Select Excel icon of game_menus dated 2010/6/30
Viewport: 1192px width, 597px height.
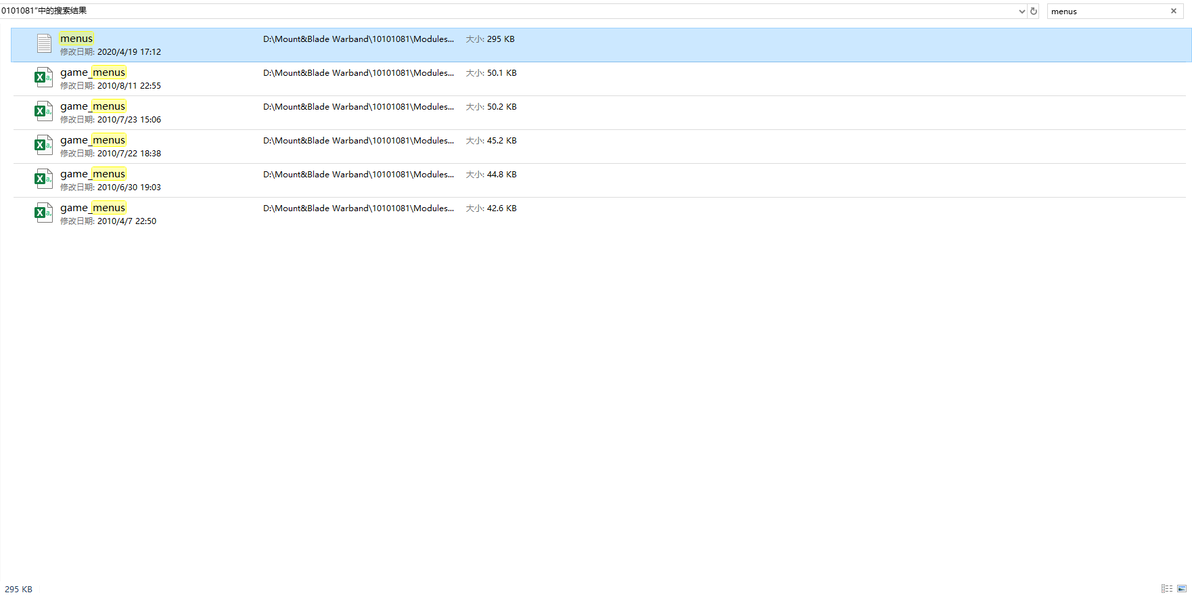[x=44, y=179]
